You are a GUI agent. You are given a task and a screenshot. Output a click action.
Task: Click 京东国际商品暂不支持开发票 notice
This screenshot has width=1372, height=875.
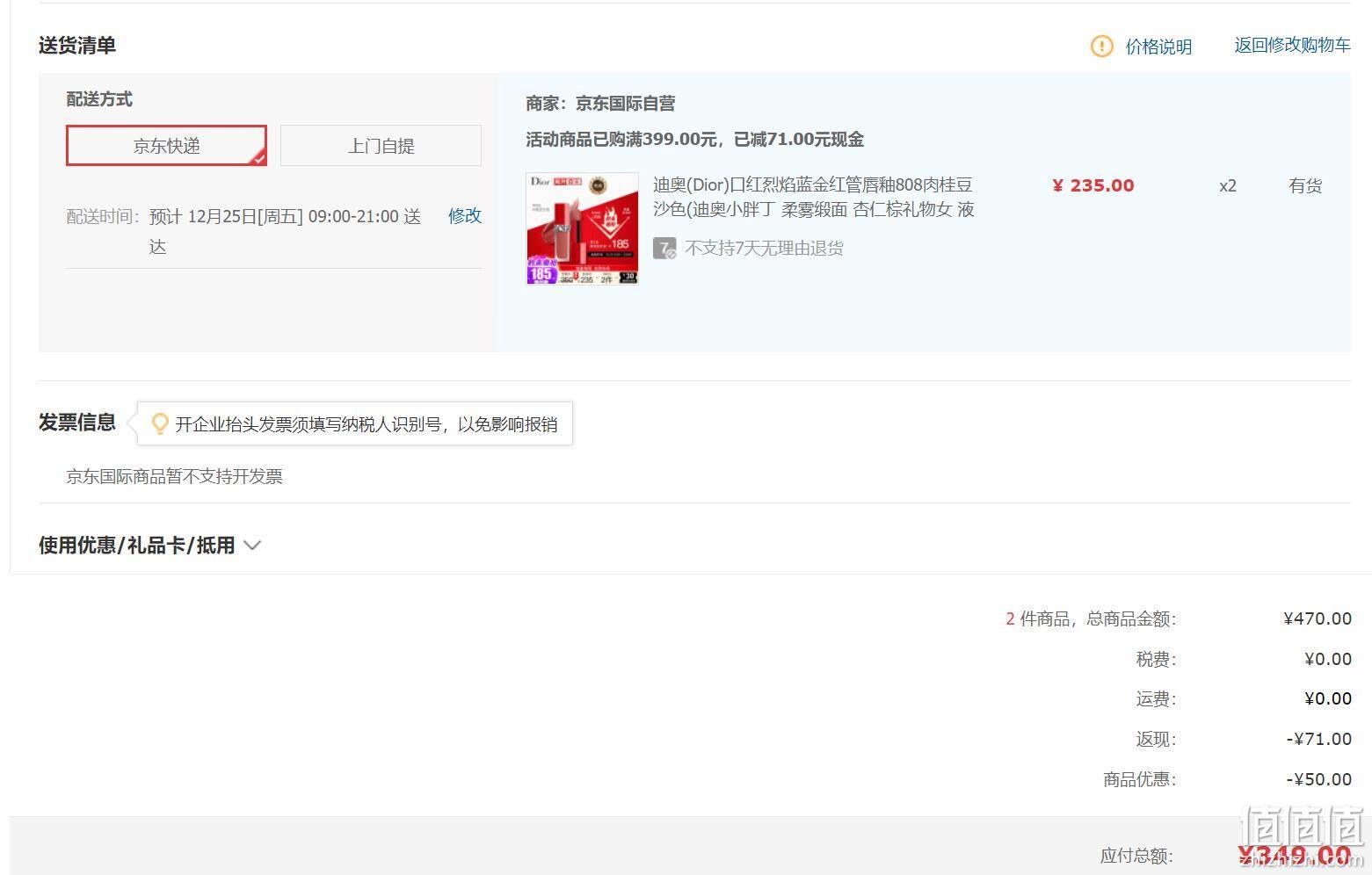(x=174, y=476)
